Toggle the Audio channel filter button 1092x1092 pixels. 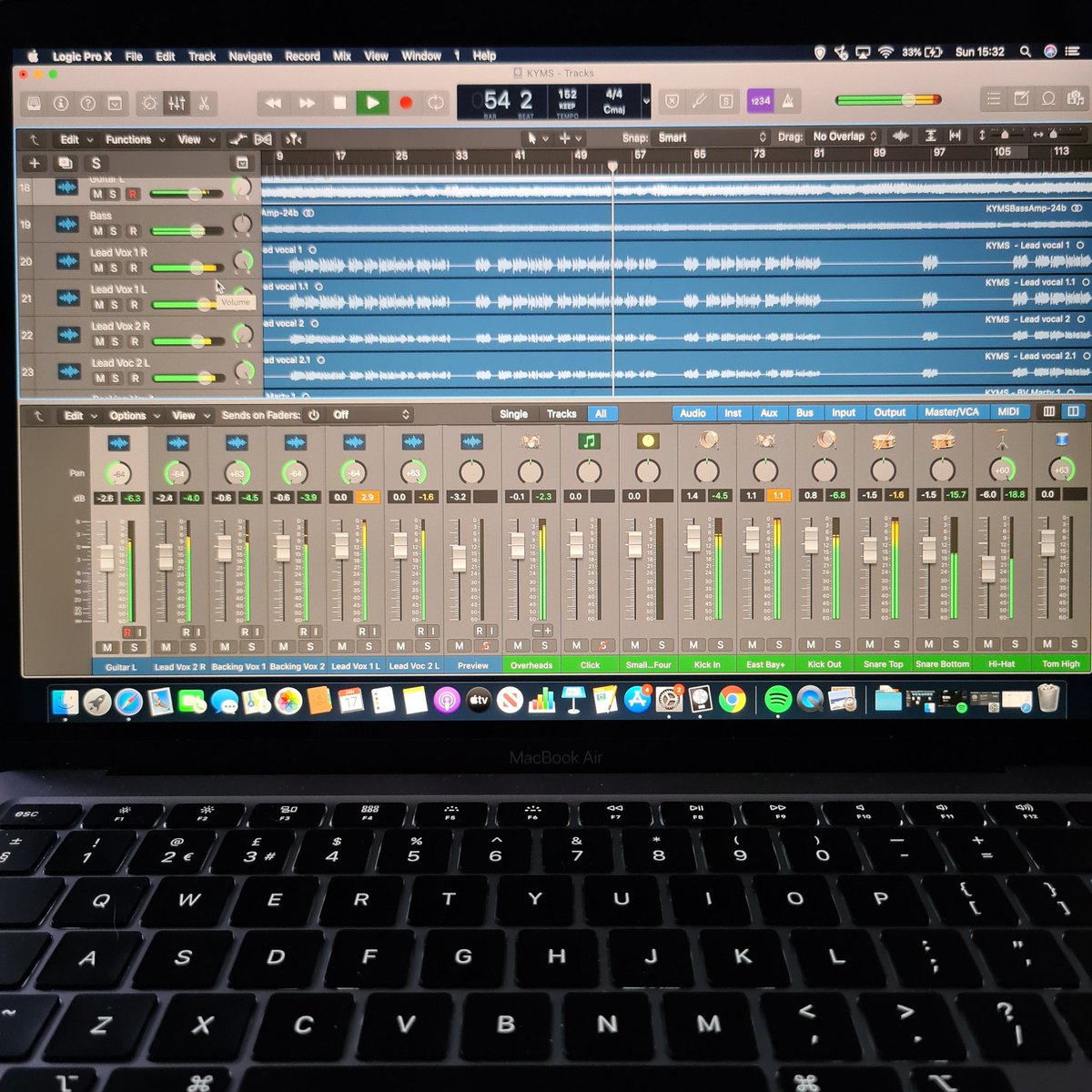(693, 413)
